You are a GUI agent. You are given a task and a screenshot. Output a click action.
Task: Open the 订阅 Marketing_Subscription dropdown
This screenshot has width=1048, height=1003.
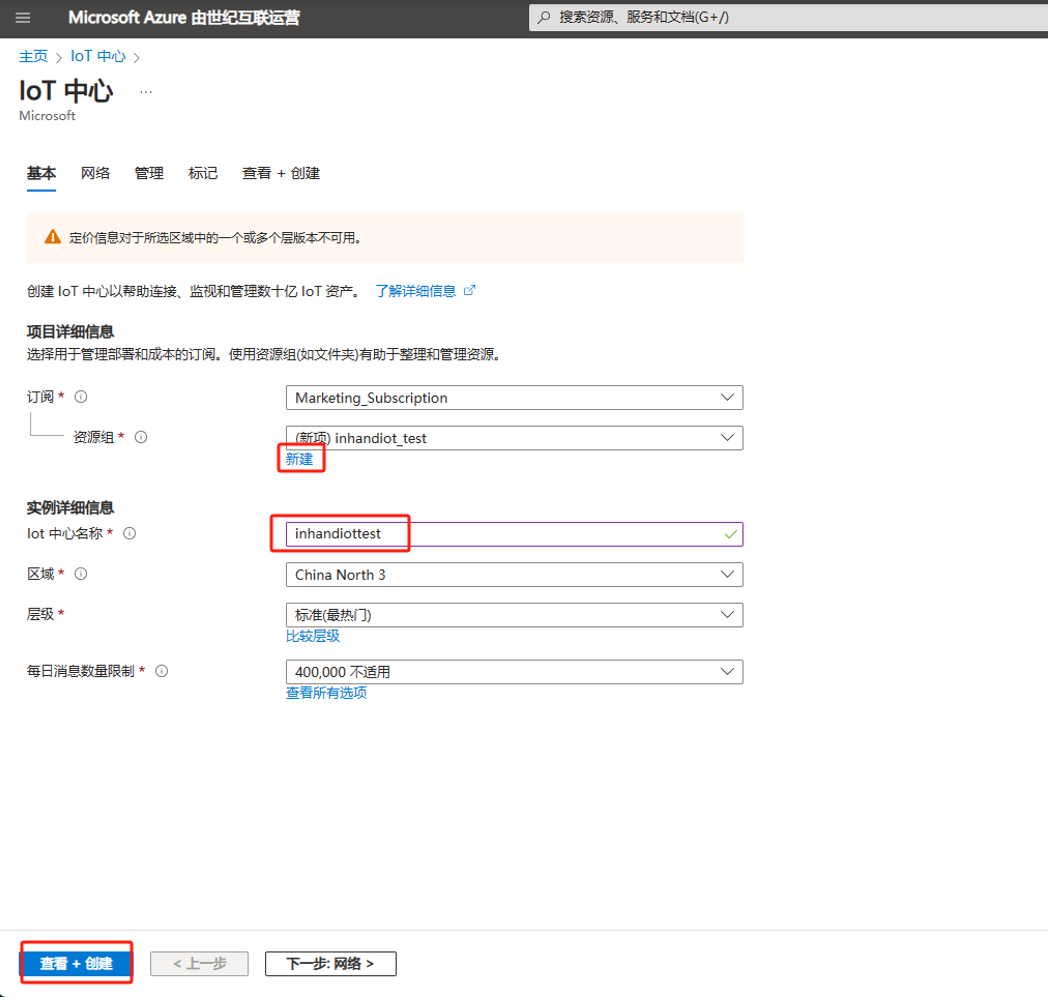(x=514, y=398)
